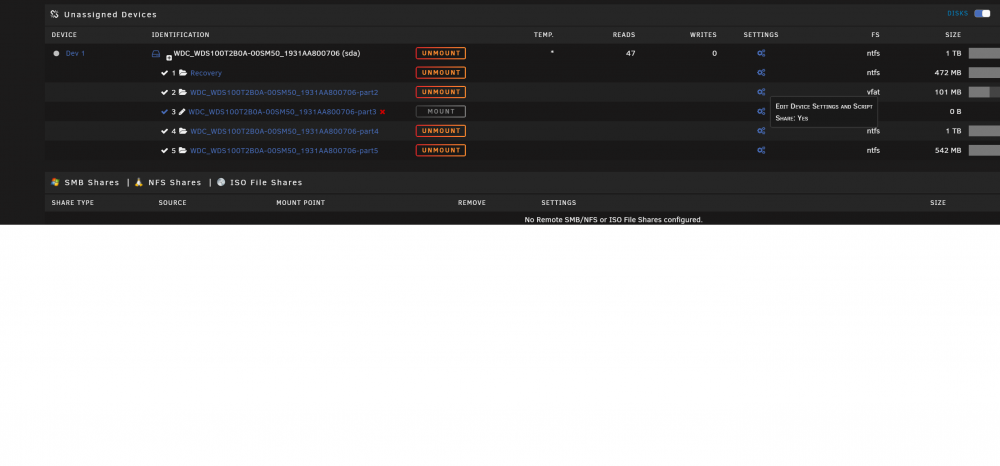The image size is (1000, 466).
Task: Click the gray status dot beside Dev 1
Action: tap(56, 54)
